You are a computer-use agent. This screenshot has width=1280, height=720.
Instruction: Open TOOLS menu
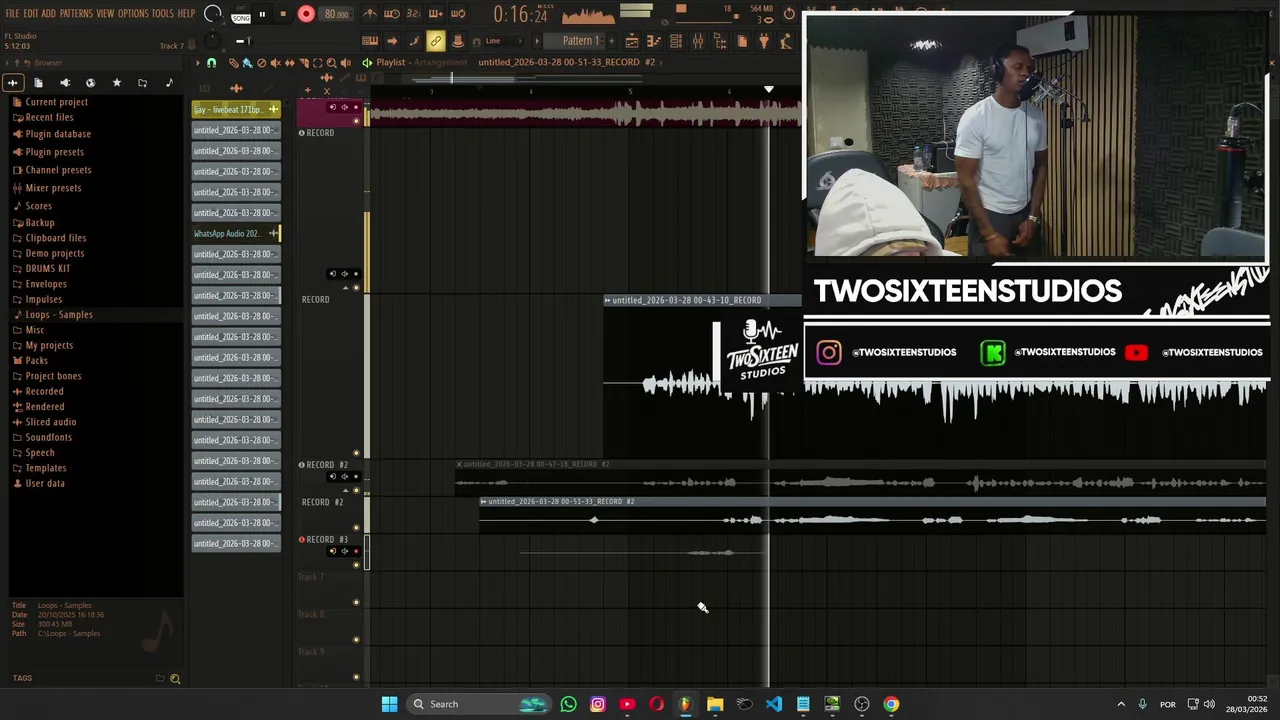[163, 13]
